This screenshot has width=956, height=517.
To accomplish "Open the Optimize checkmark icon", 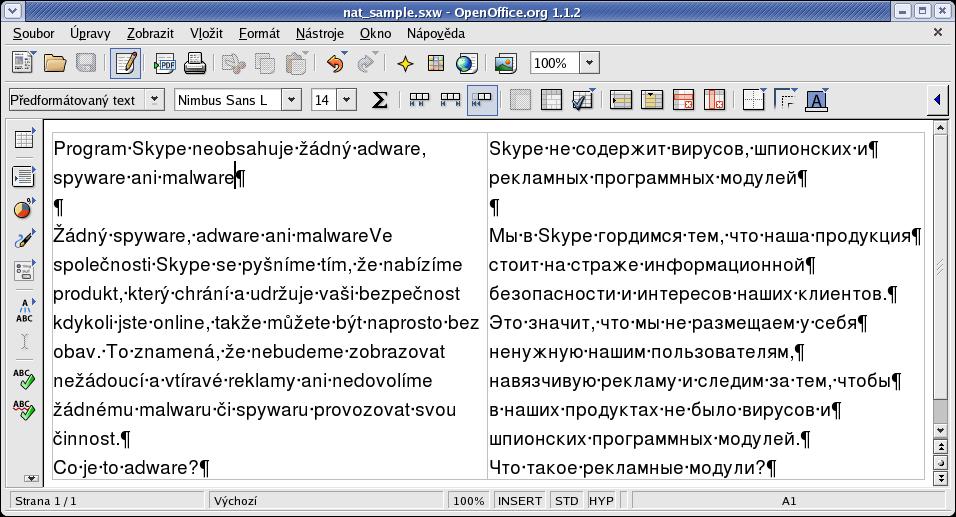I will (583, 100).
